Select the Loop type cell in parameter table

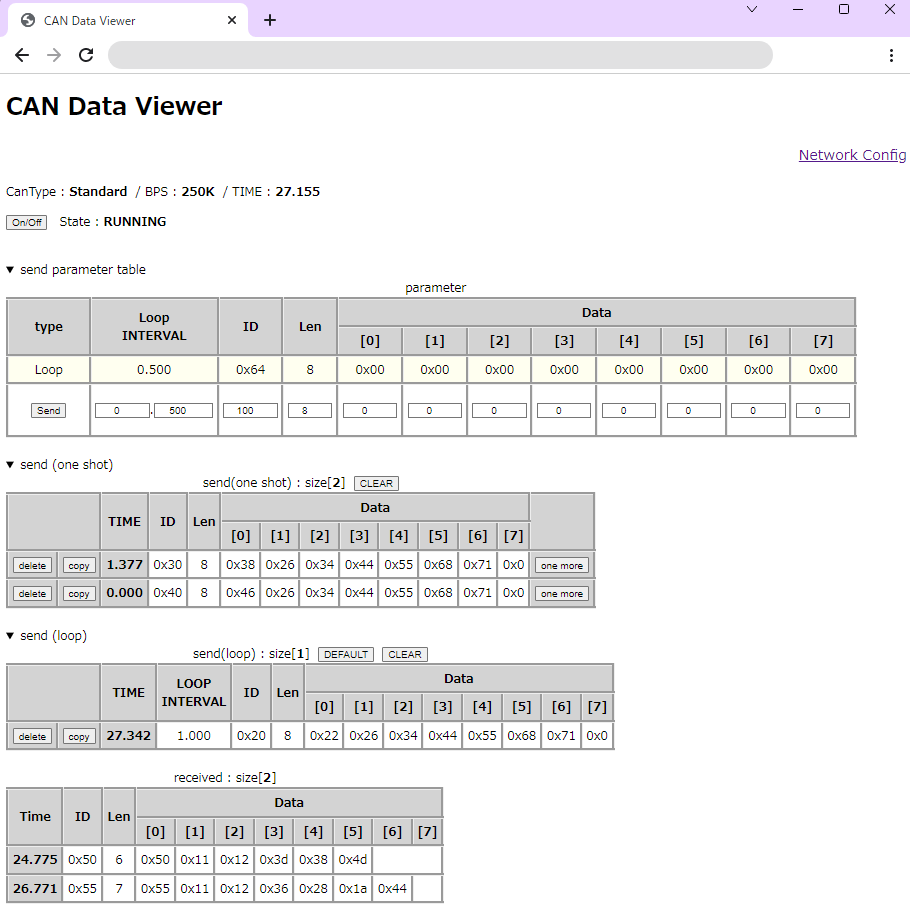pyautogui.click(x=48, y=369)
